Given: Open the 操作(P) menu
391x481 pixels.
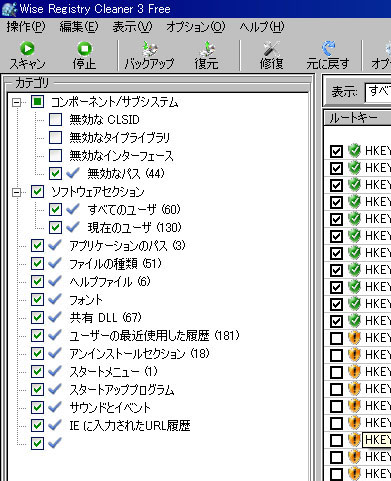Looking at the screenshot, I should tap(26, 27).
